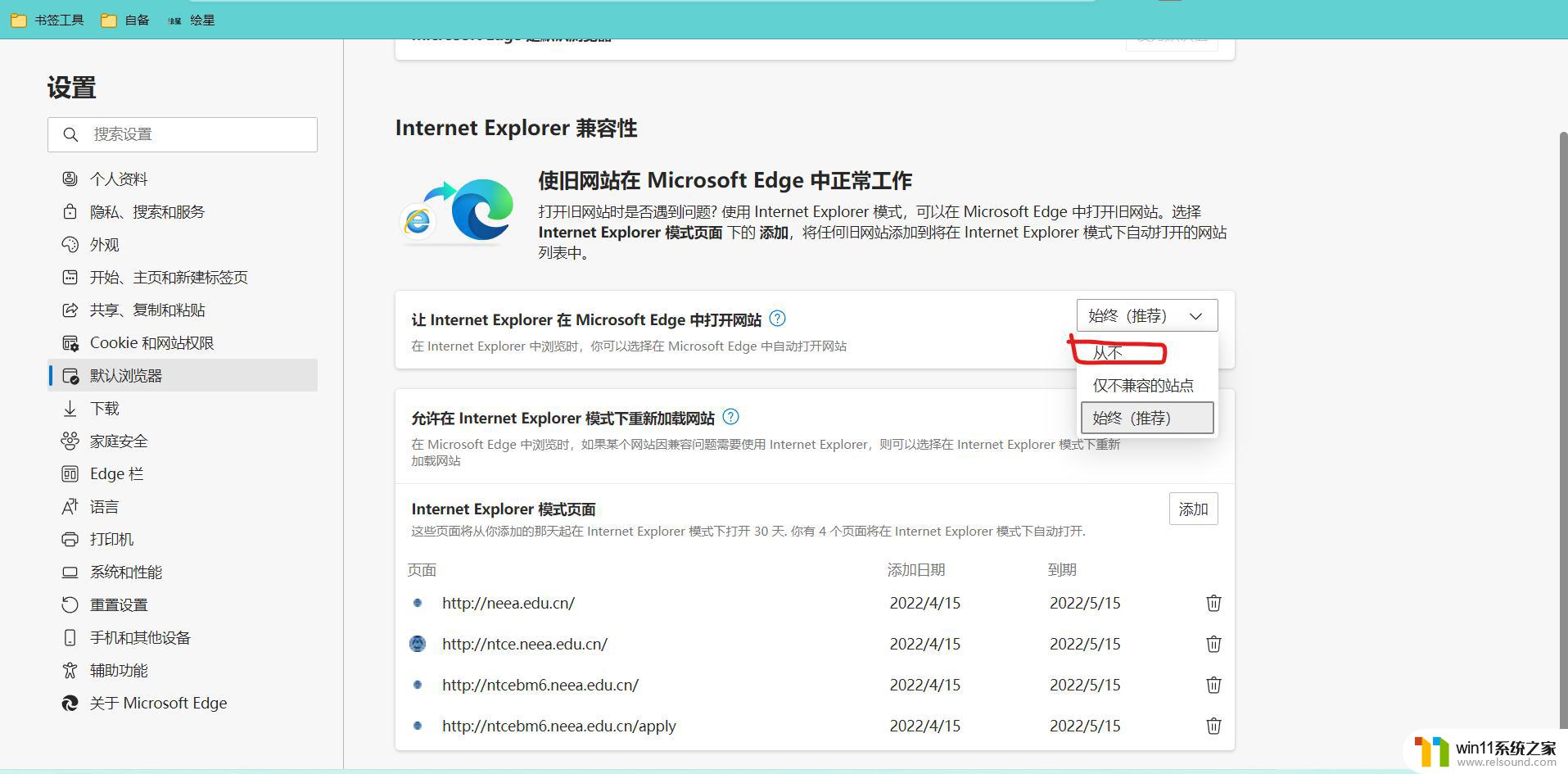Delete the http://ntce.neea.edu.cn/ entry
The image size is (1568, 774).
(1213, 644)
